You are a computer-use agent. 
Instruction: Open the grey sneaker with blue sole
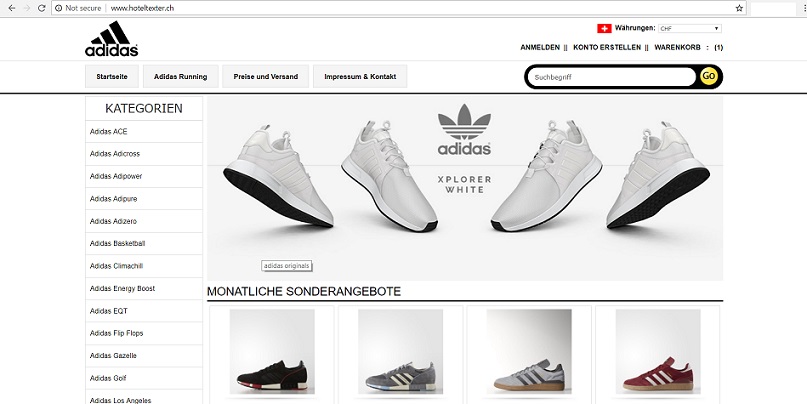[400, 352]
